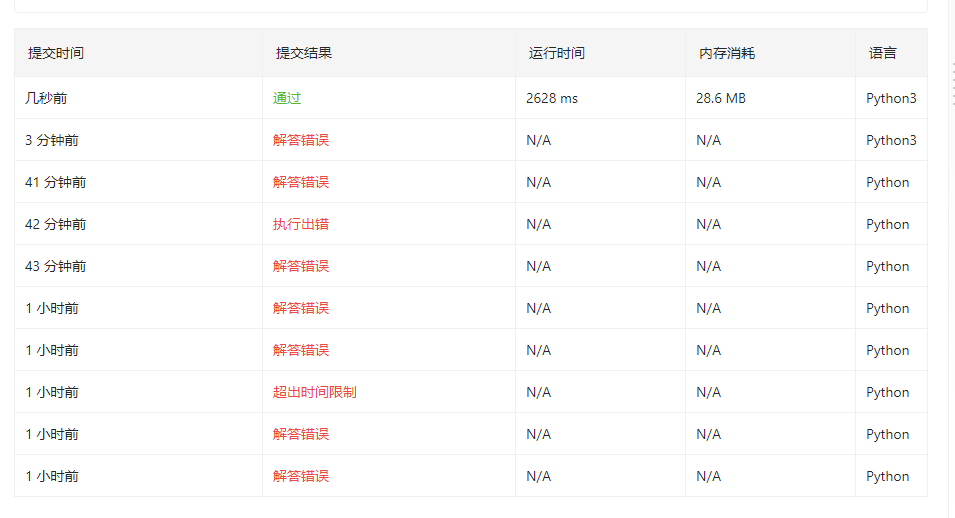Open 解答错误 result from 43 分钟前
The image size is (955, 518).
pos(301,266)
